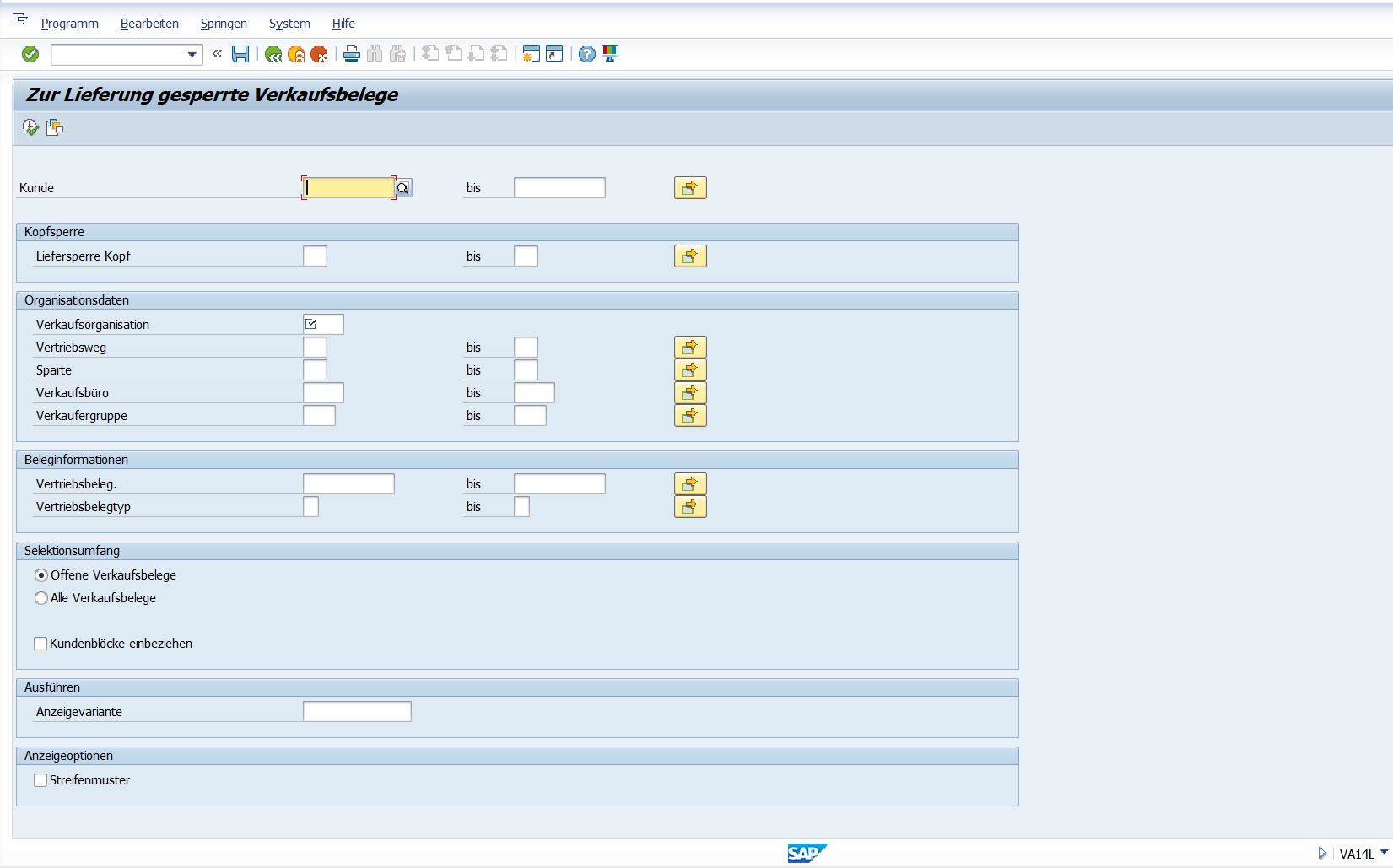Click the Find binoculars icon
1393x868 pixels.
tap(375, 54)
